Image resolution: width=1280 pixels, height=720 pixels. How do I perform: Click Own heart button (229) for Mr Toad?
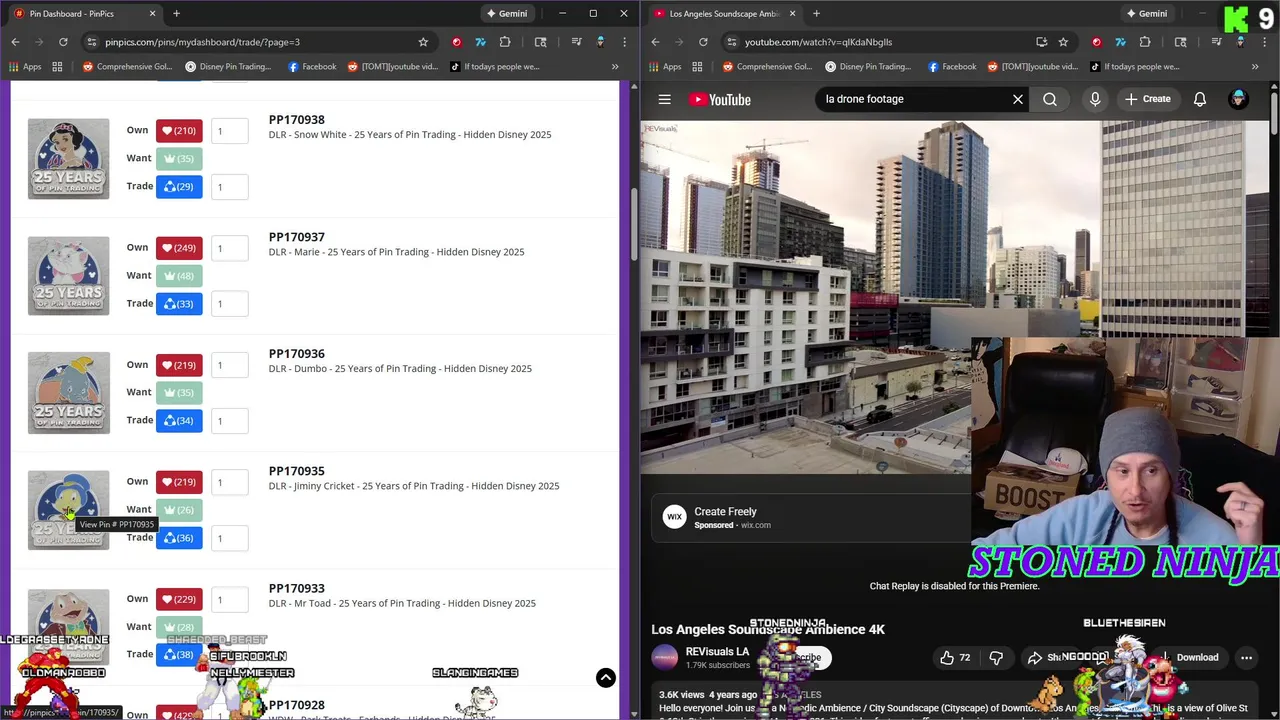(x=179, y=599)
